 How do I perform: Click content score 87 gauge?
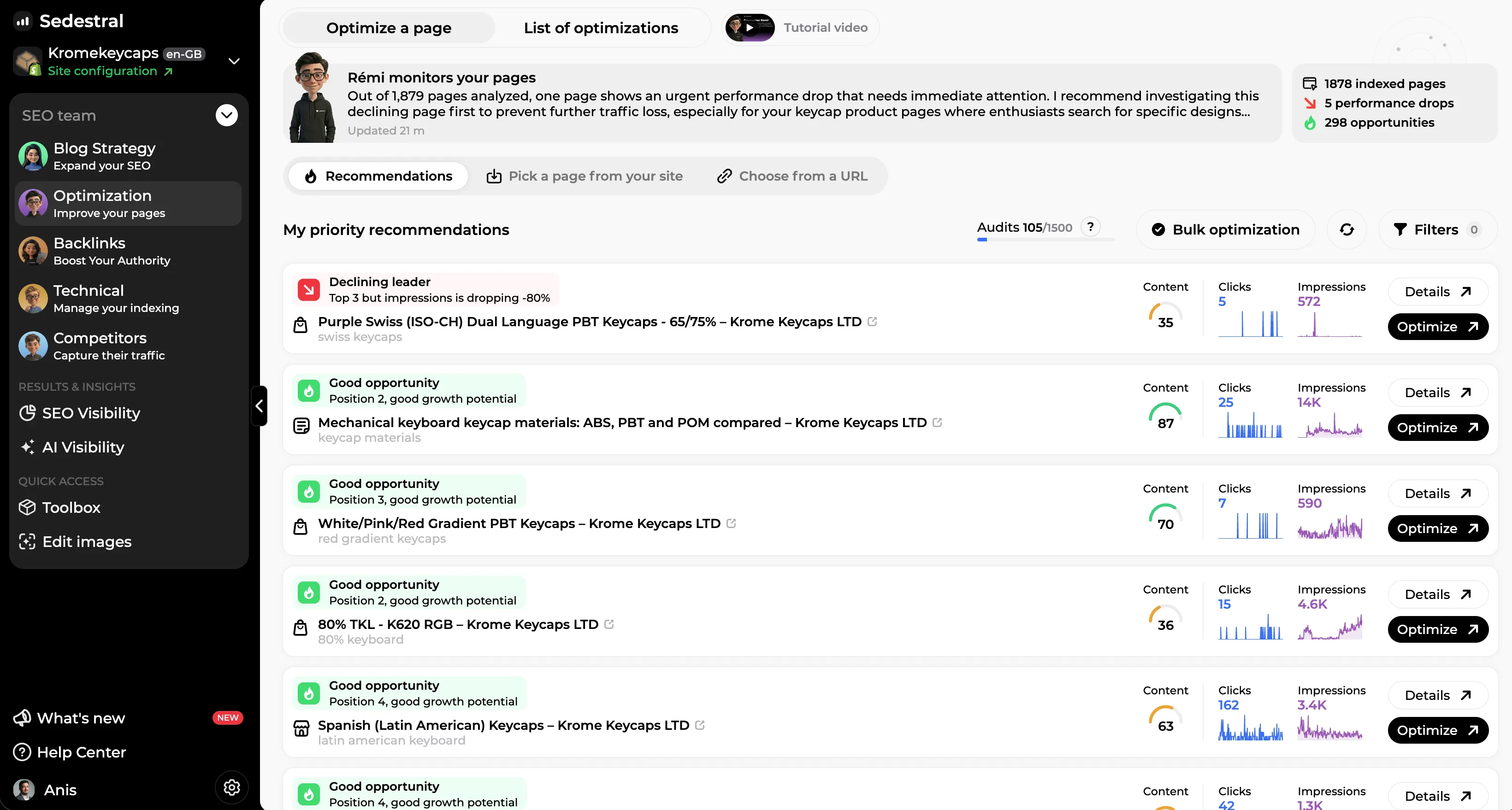point(1166,417)
